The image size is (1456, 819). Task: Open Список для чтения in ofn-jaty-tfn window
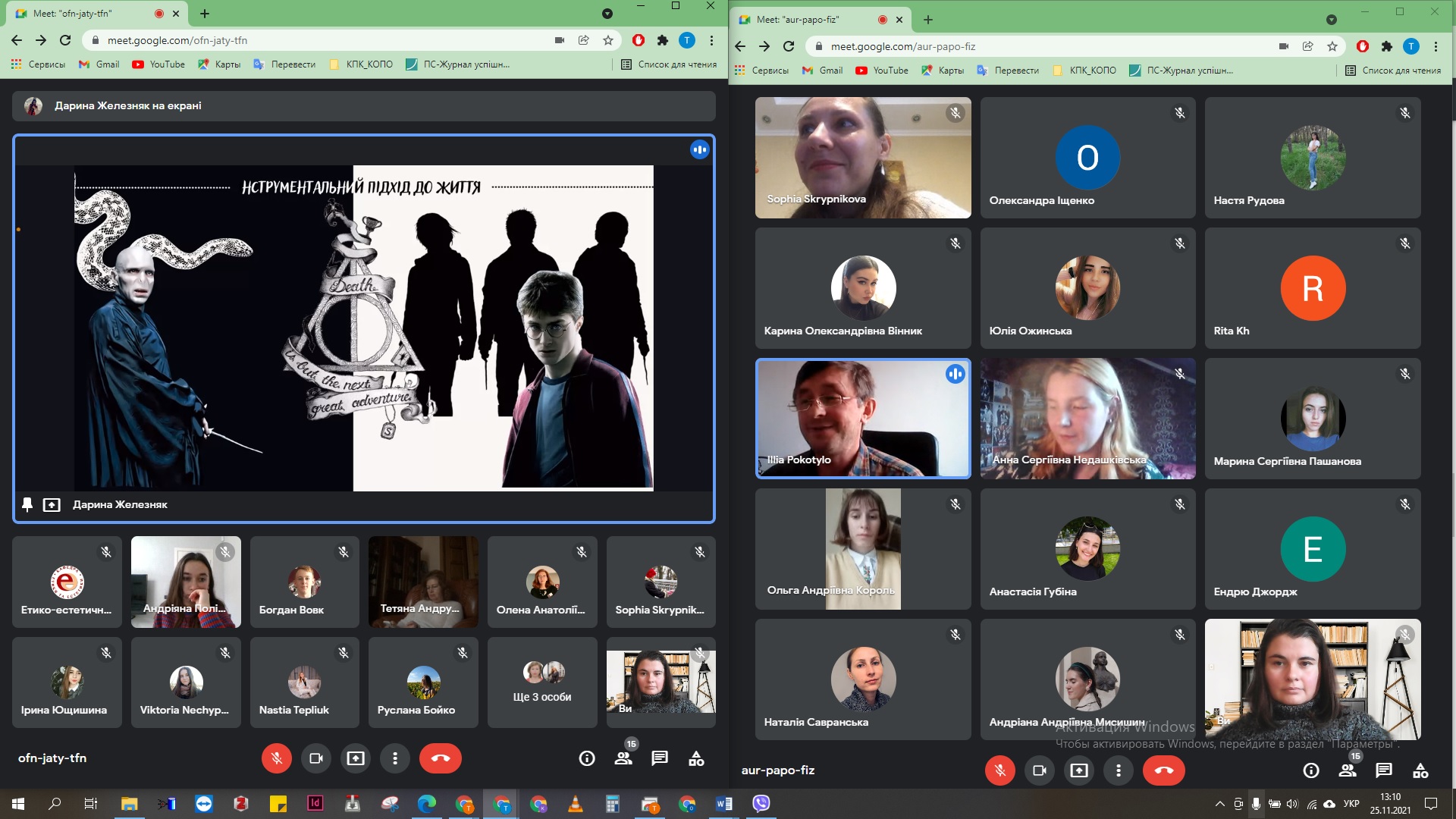(669, 64)
